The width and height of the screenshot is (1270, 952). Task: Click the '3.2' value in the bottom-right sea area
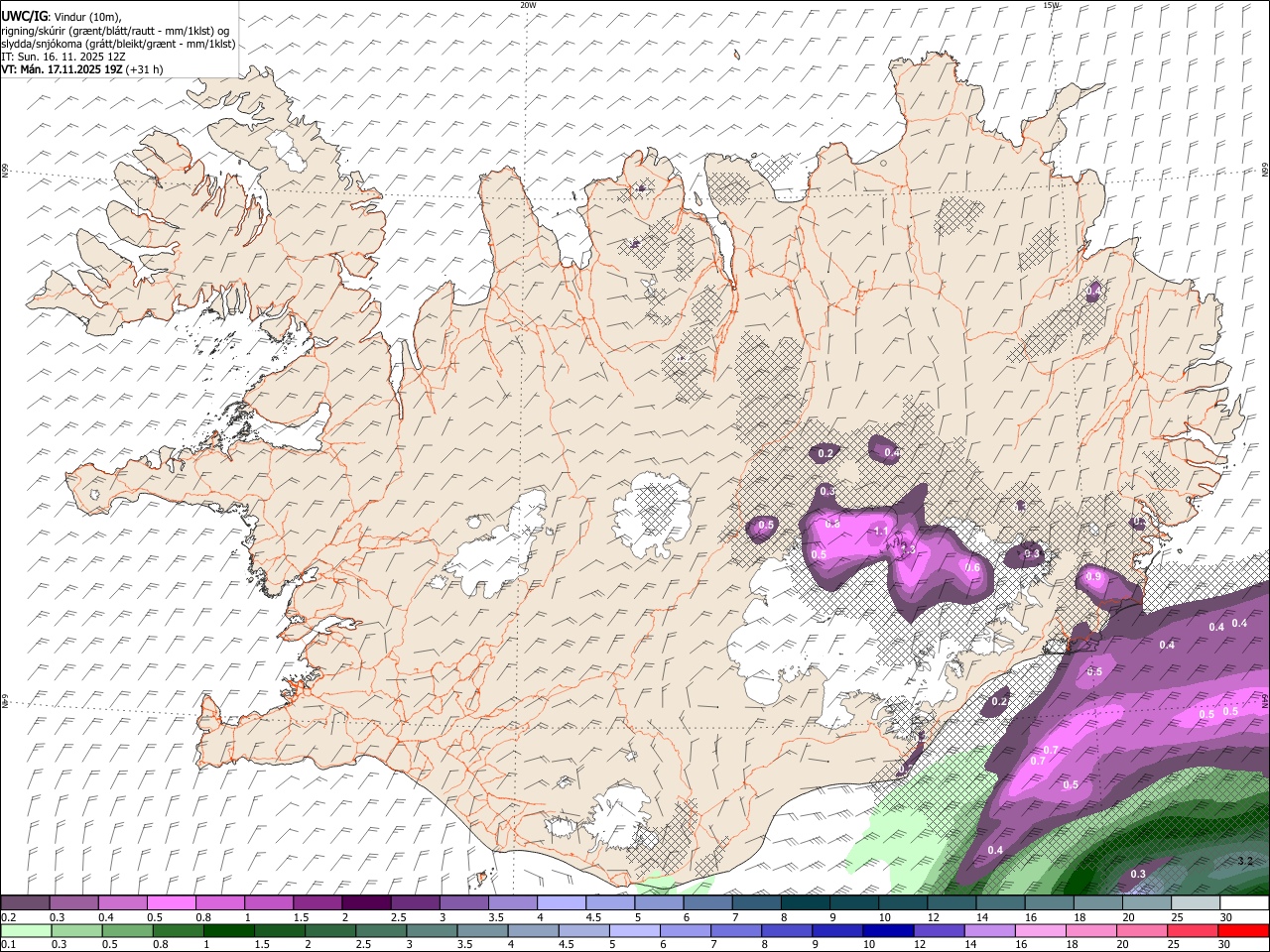point(1246,862)
